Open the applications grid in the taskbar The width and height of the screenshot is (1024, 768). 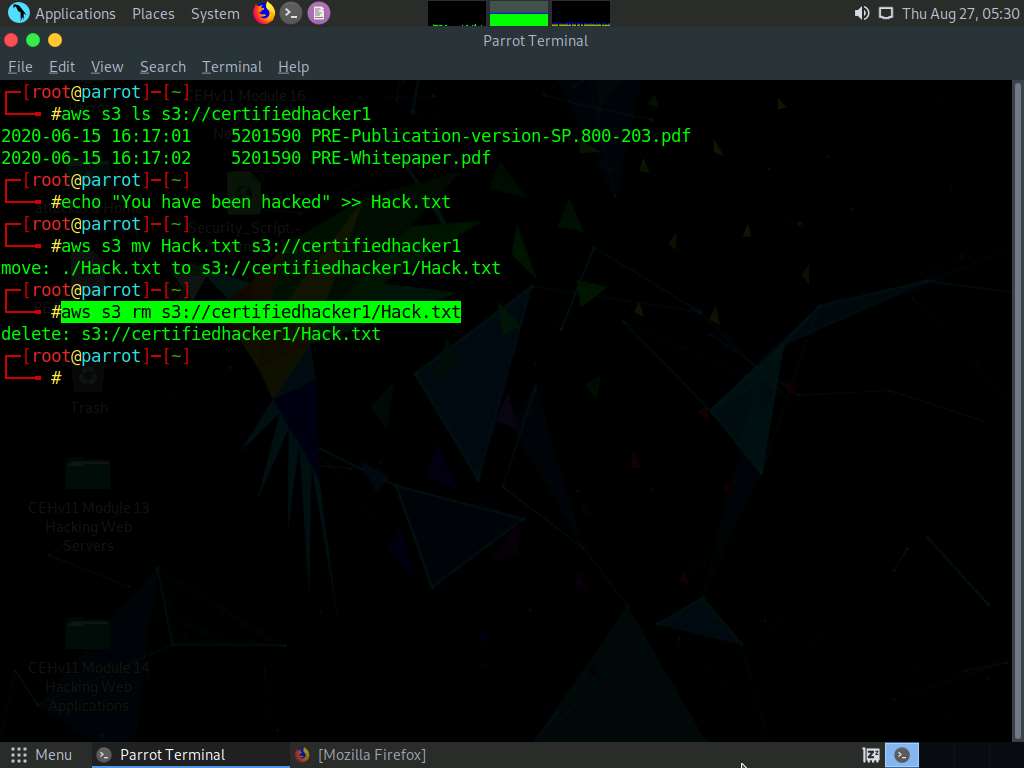point(17,754)
